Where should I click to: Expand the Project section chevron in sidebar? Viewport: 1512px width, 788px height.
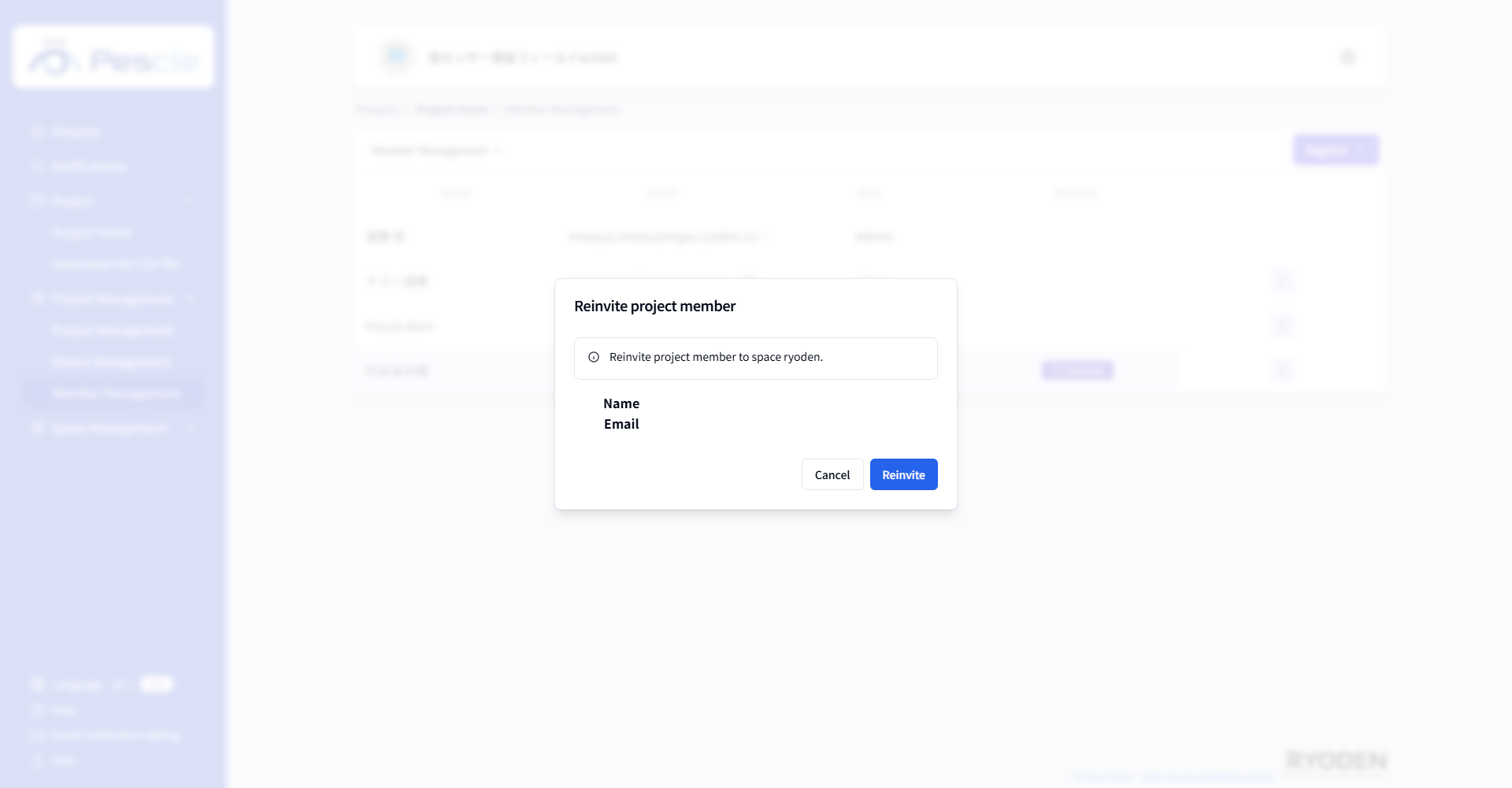pos(191,201)
